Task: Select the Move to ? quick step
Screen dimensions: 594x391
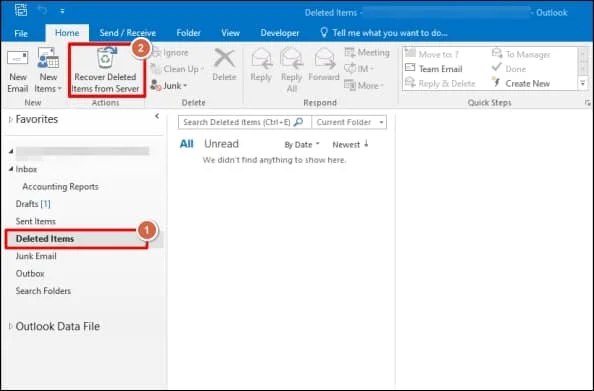Action: [432, 55]
